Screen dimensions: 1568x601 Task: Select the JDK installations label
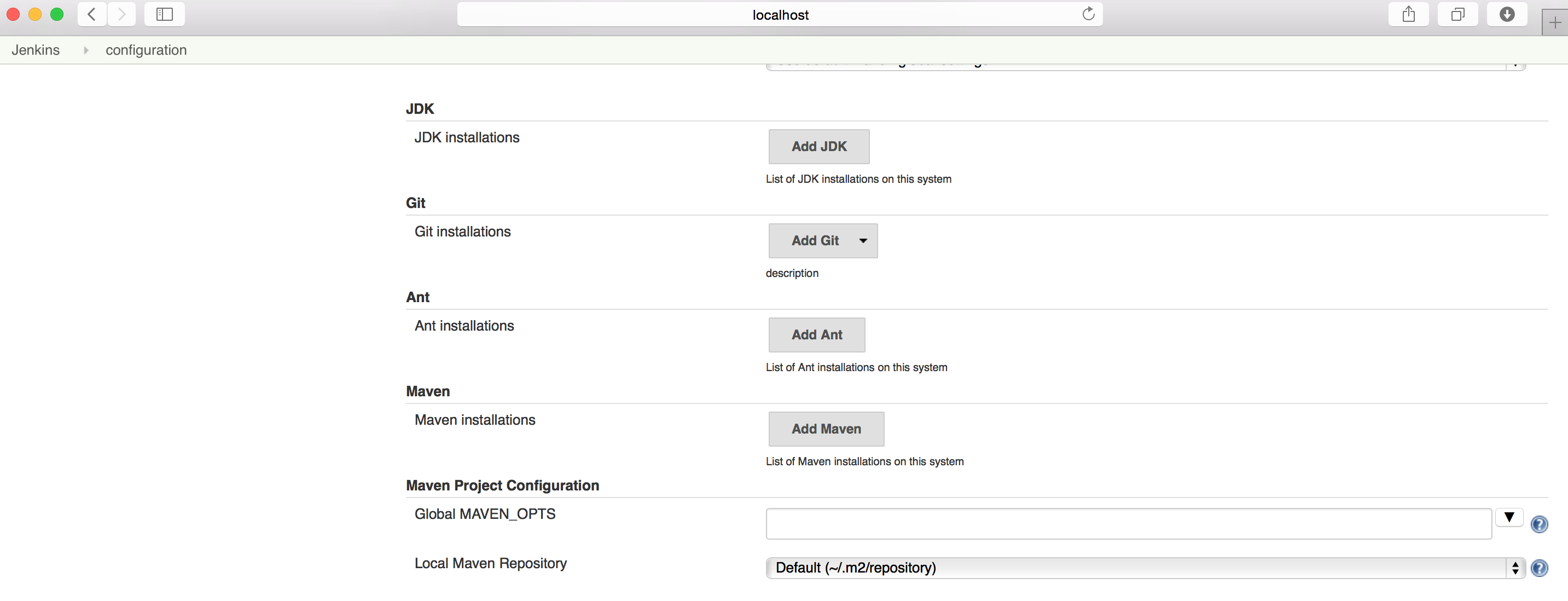[467, 137]
